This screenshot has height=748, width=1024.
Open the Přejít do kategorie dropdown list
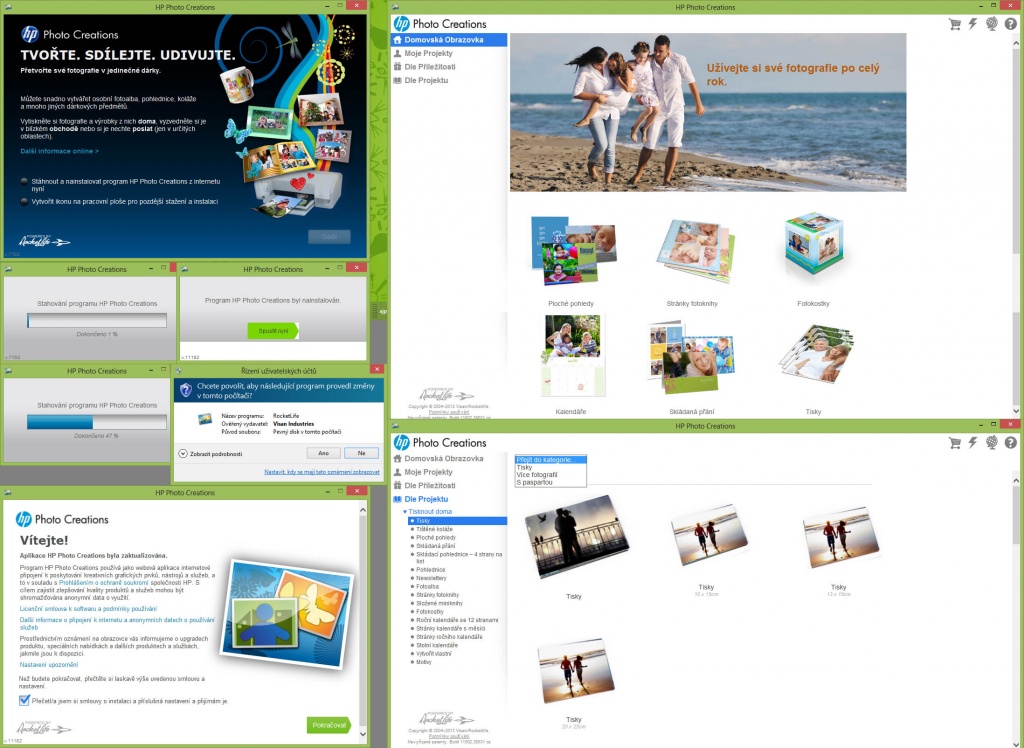(x=551, y=460)
